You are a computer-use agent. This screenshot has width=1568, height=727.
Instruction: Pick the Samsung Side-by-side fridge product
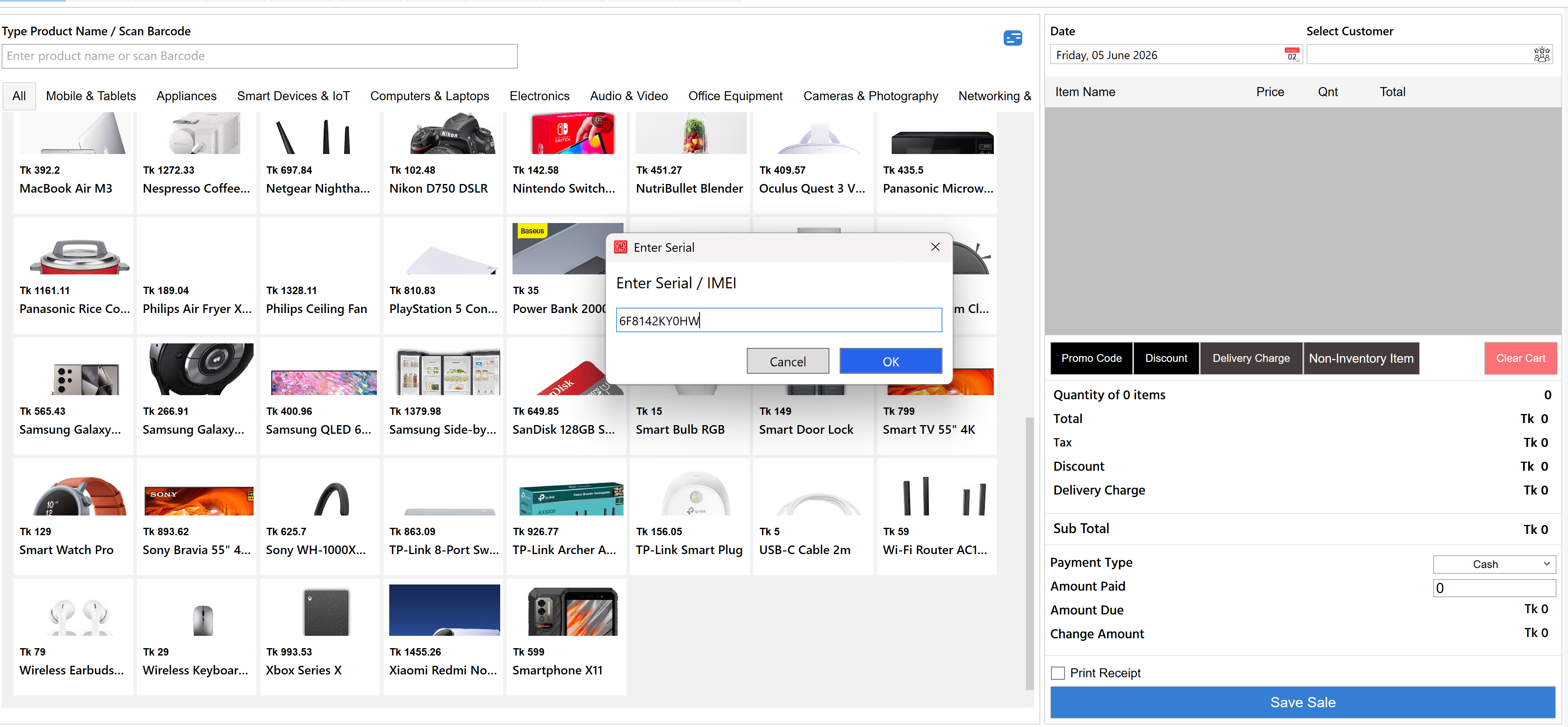443,396
